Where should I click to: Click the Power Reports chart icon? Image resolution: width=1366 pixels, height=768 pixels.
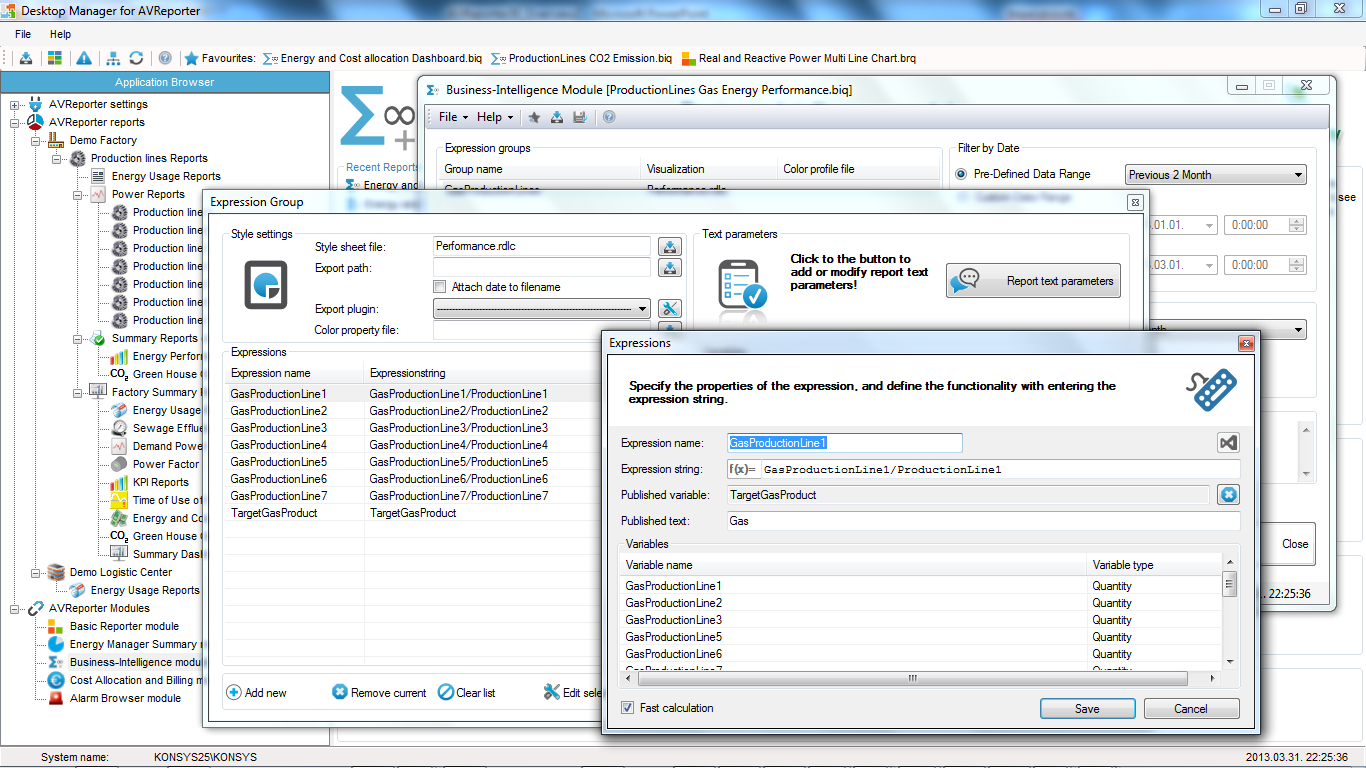[98, 194]
